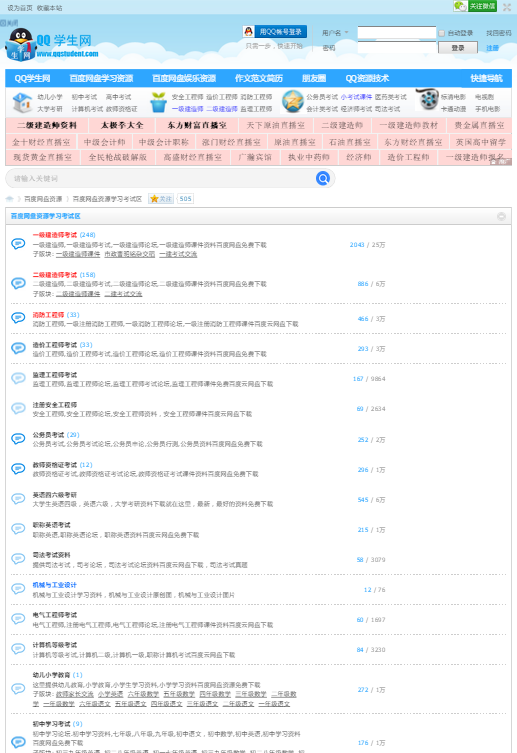The height and width of the screenshot is (753, 517).
Task: Click chat bubble icon beside 造价工程师考试
Action: click(18, 348)
